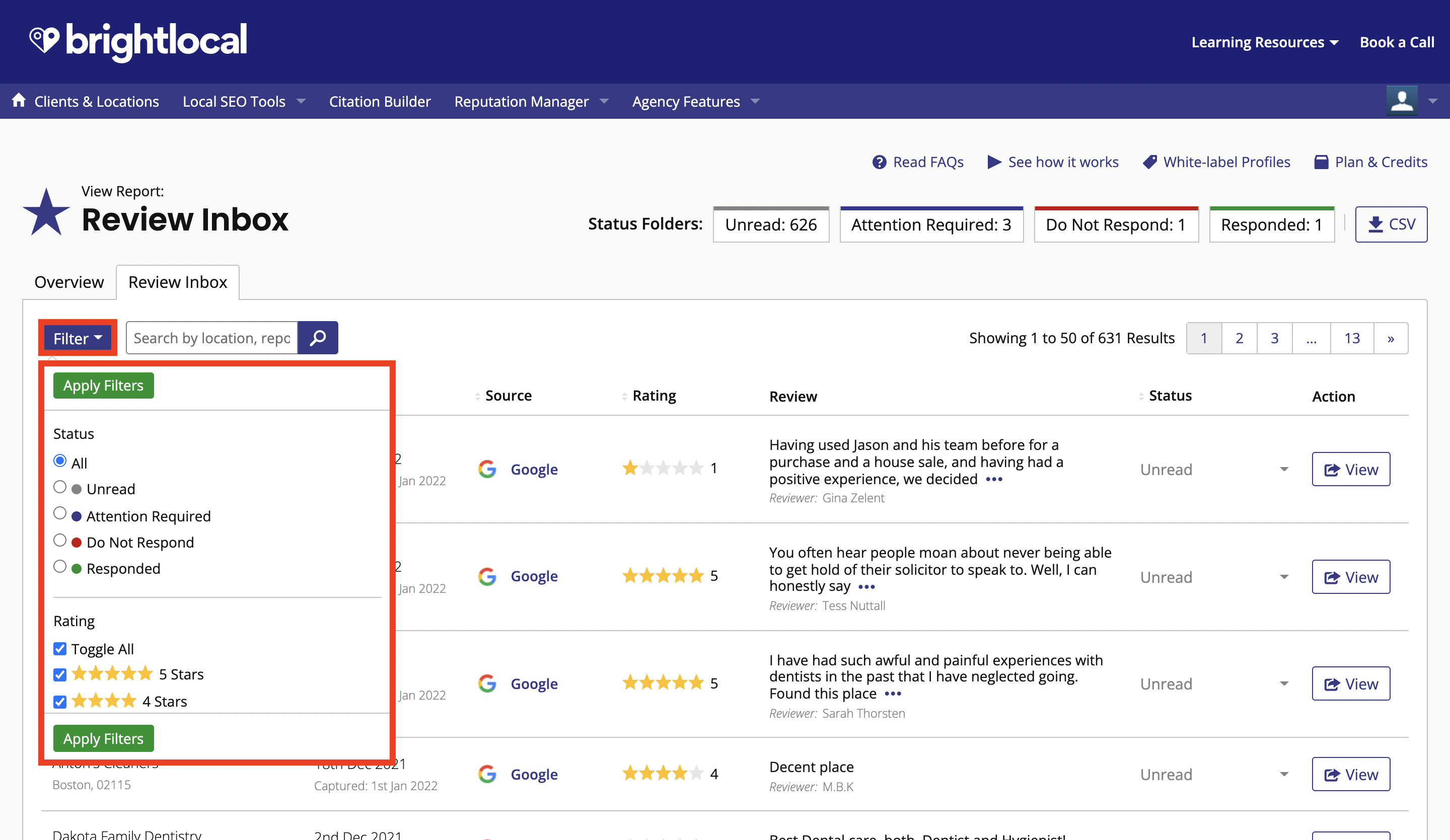Open the Unread: 626 status folder
The height and width of the screenshot is (840, 1450).
pos(771,224)
